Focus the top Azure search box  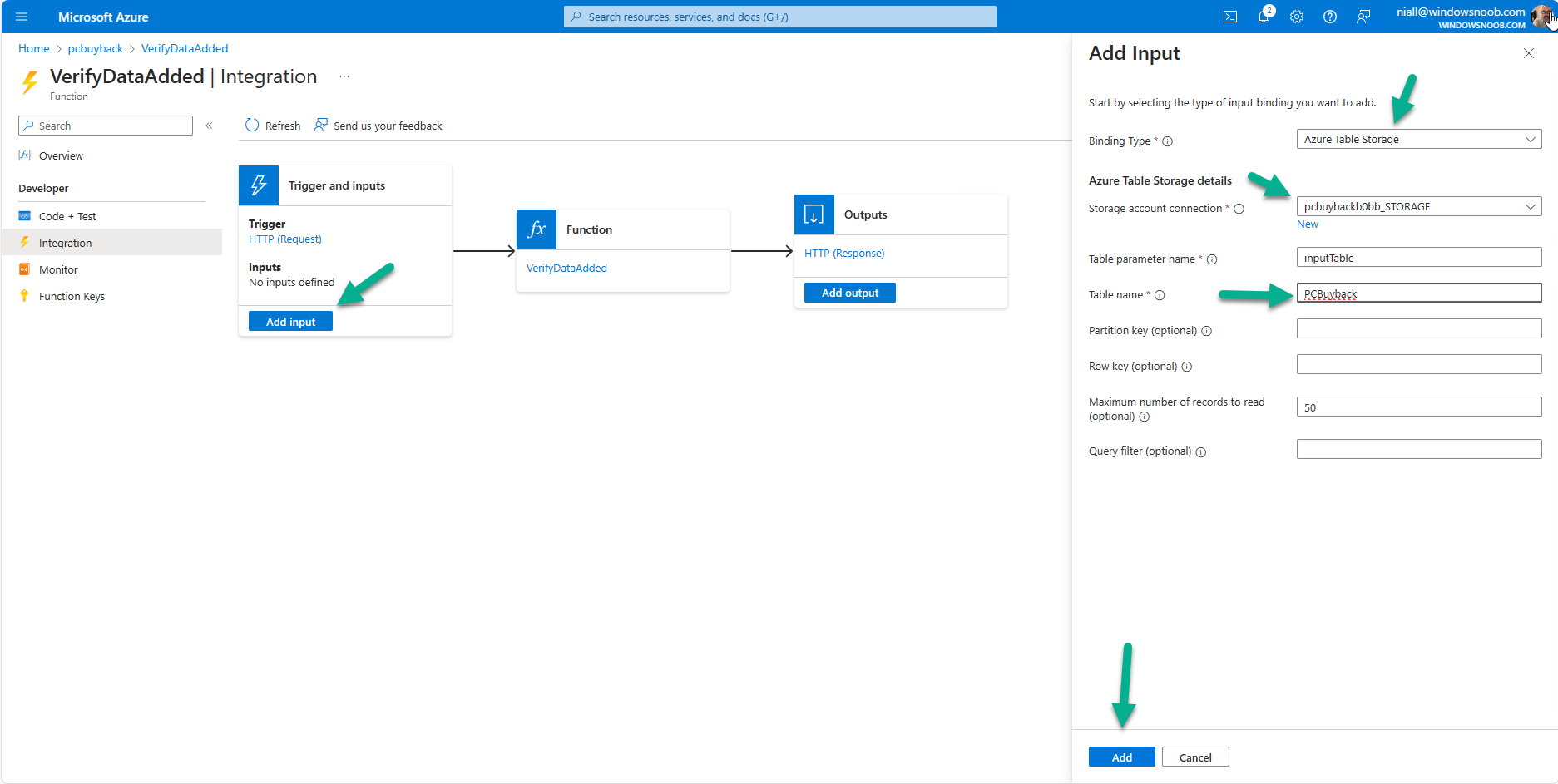[x=780, y=17]
